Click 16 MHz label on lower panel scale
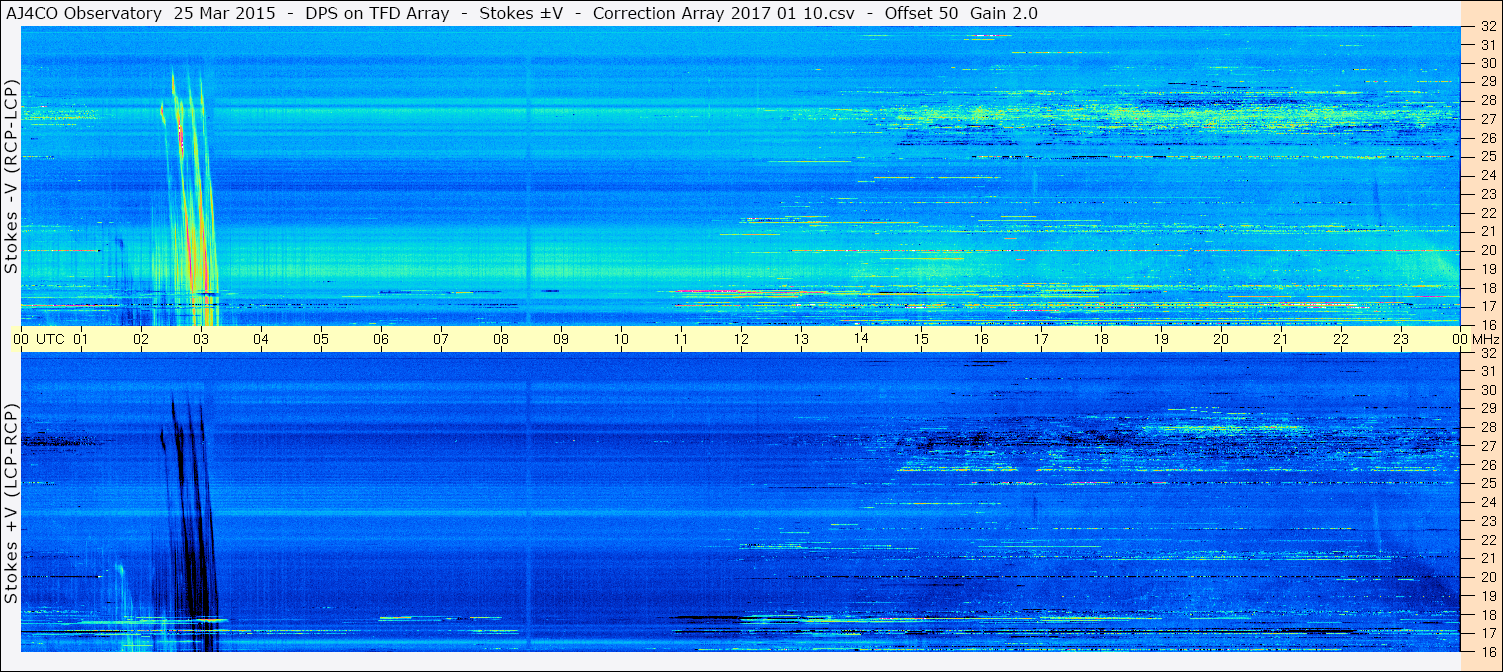 pos(1488,651)
